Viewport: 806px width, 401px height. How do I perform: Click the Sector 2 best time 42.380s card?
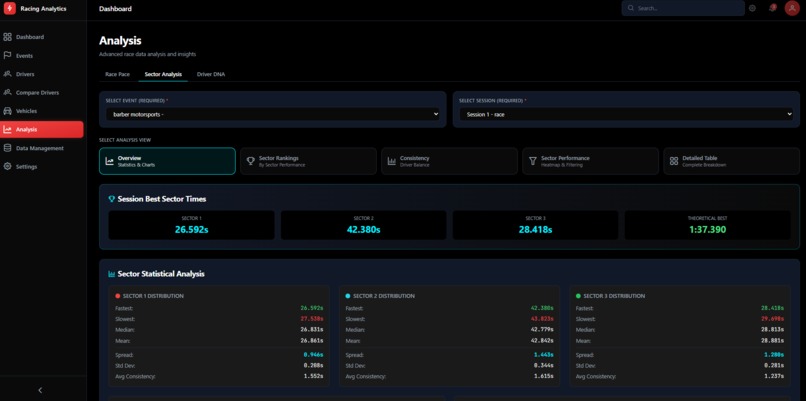pyautogui.click(x=363, y=225)
